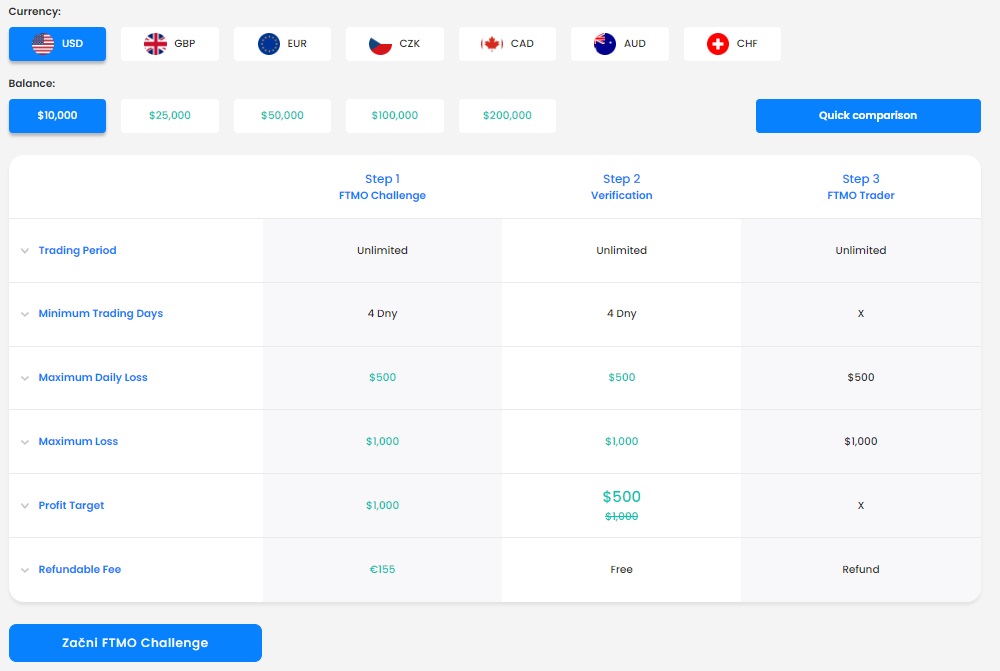Click $500 Maximum Daily Loss under Verification

[x=622, y=377]
